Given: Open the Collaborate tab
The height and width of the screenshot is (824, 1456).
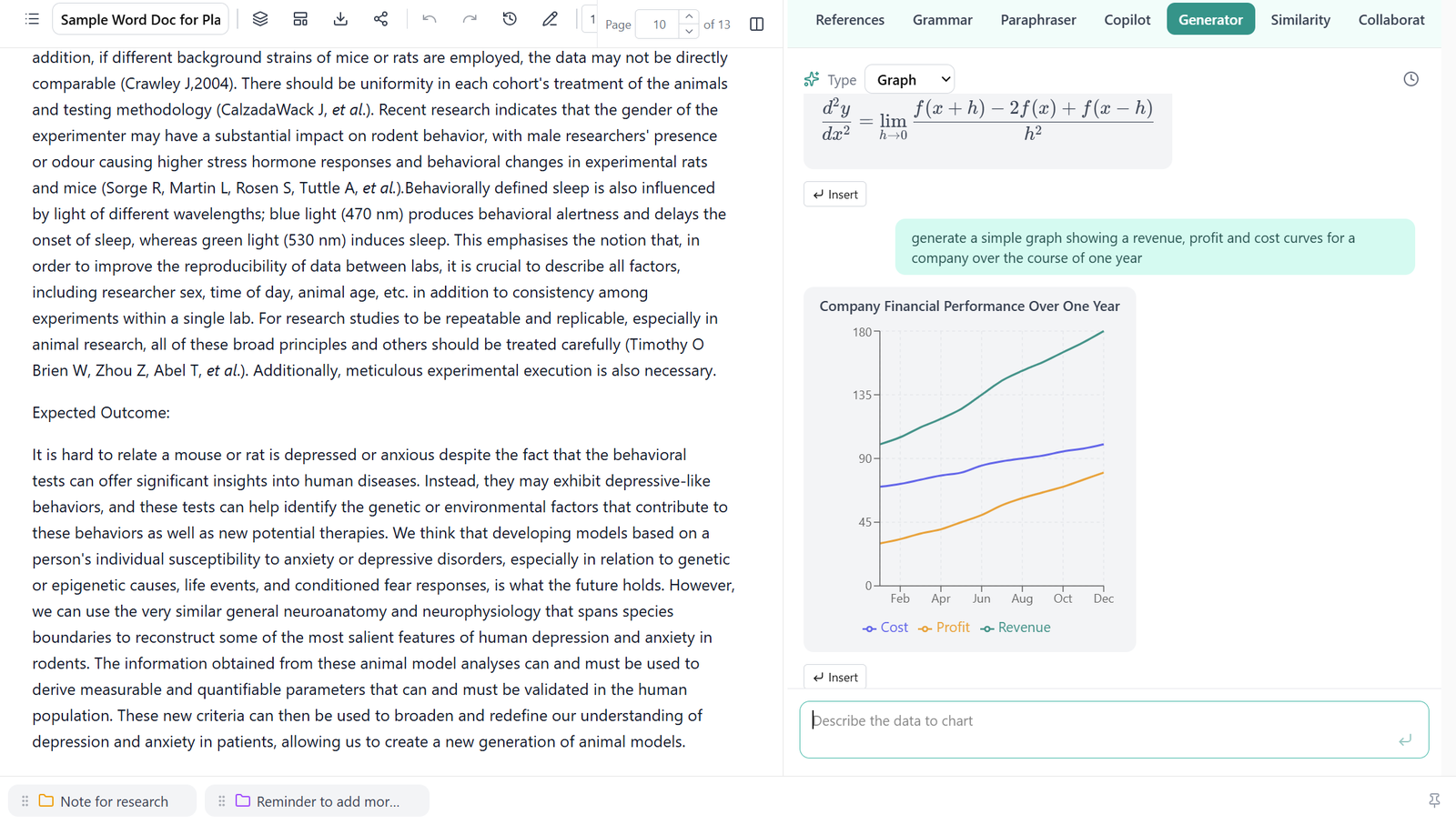Looking at the screenshot, I should point(1391,19).
